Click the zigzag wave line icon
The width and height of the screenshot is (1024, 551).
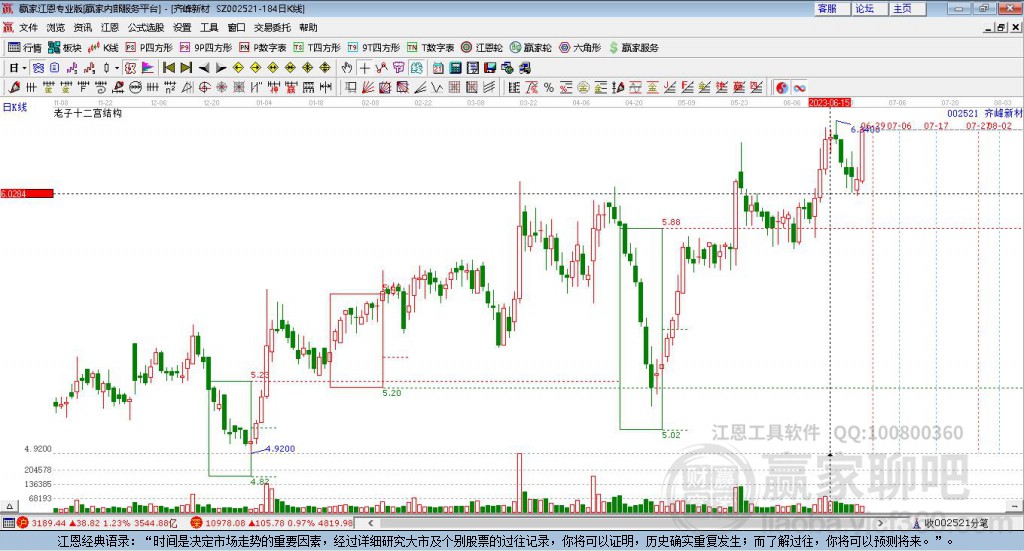coord(438,87)
